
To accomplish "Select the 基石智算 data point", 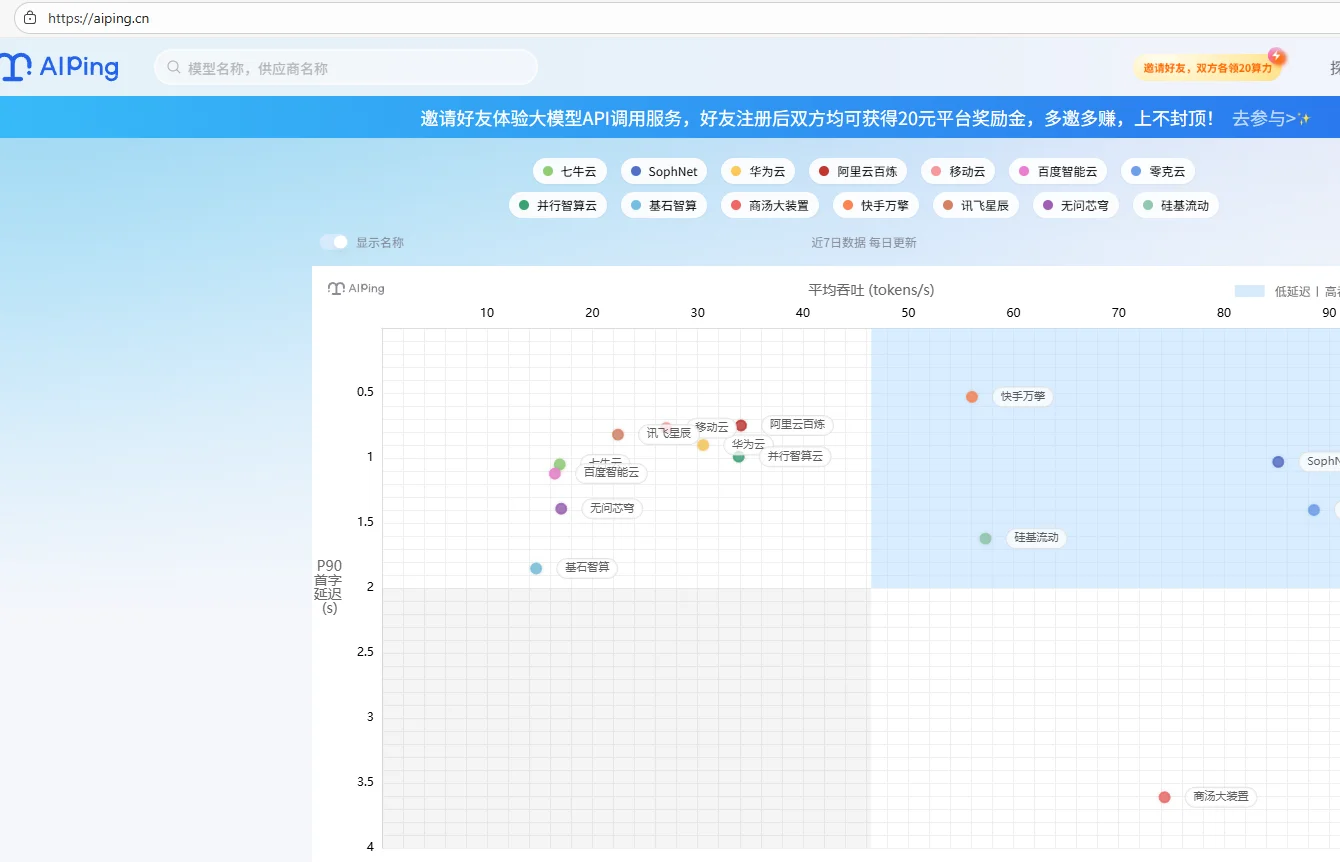I will 535,568.
